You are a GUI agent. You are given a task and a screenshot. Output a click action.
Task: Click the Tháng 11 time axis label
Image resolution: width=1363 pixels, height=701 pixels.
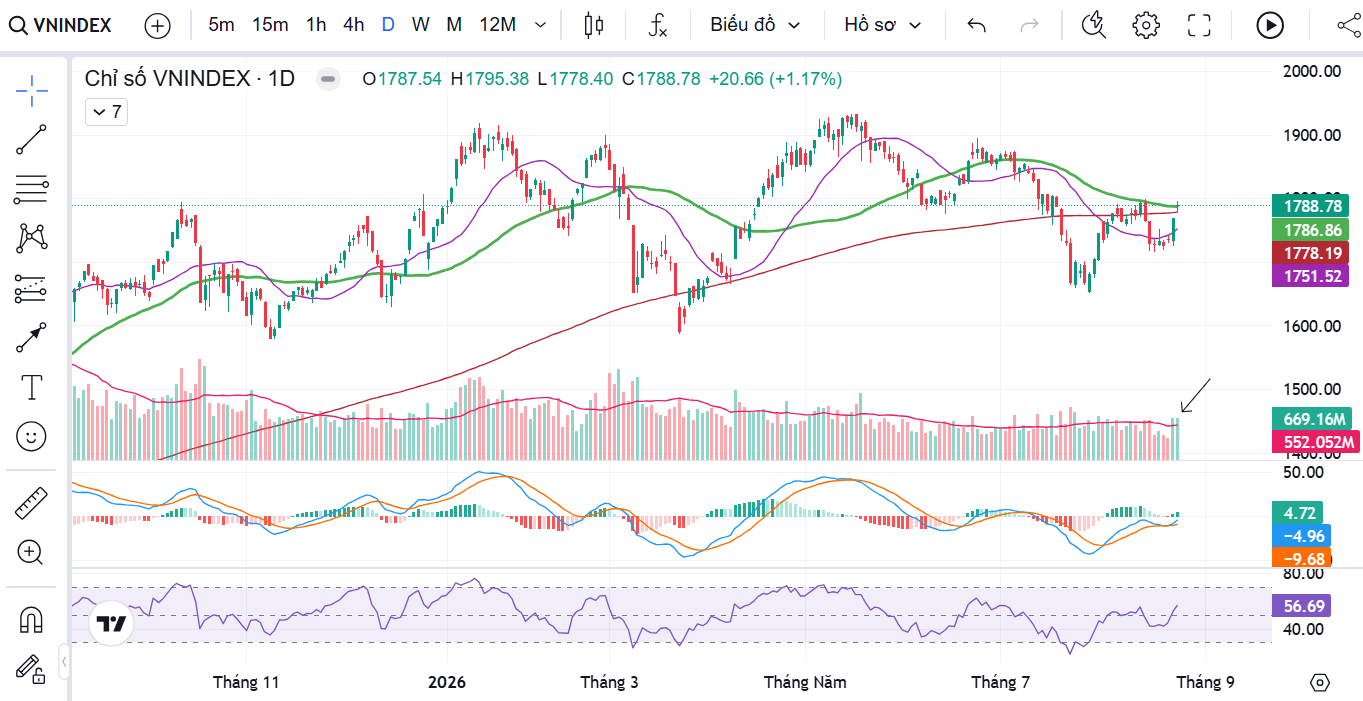click(x=246, y=682)
